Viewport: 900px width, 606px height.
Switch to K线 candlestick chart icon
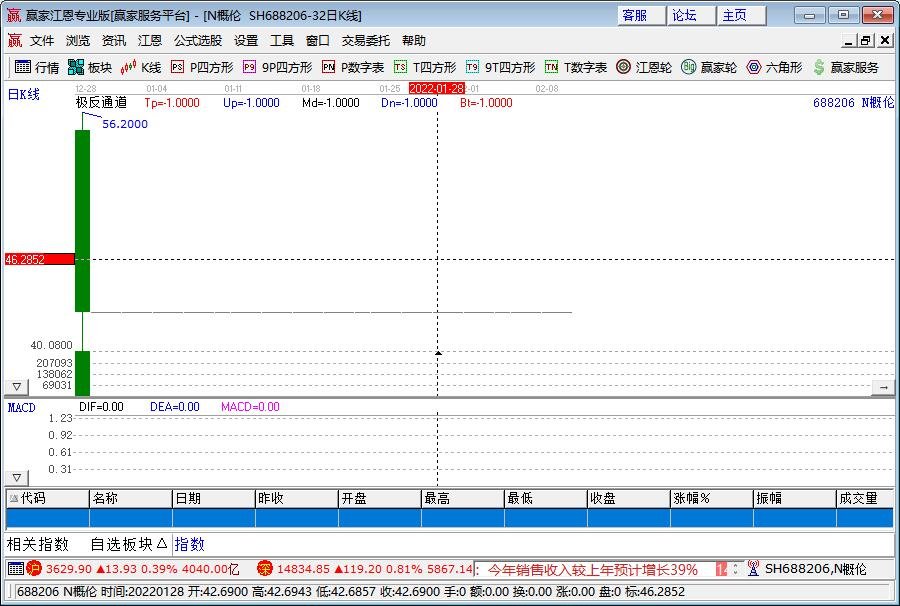pyautogui.click(x=141, y=67)
